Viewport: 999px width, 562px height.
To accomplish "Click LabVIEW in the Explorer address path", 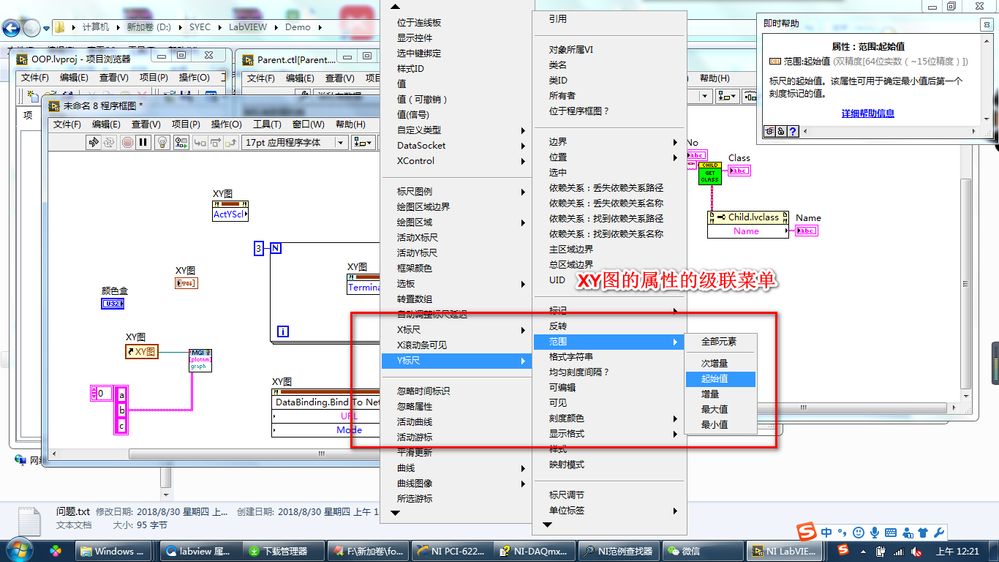I will (x=248, y=27).
